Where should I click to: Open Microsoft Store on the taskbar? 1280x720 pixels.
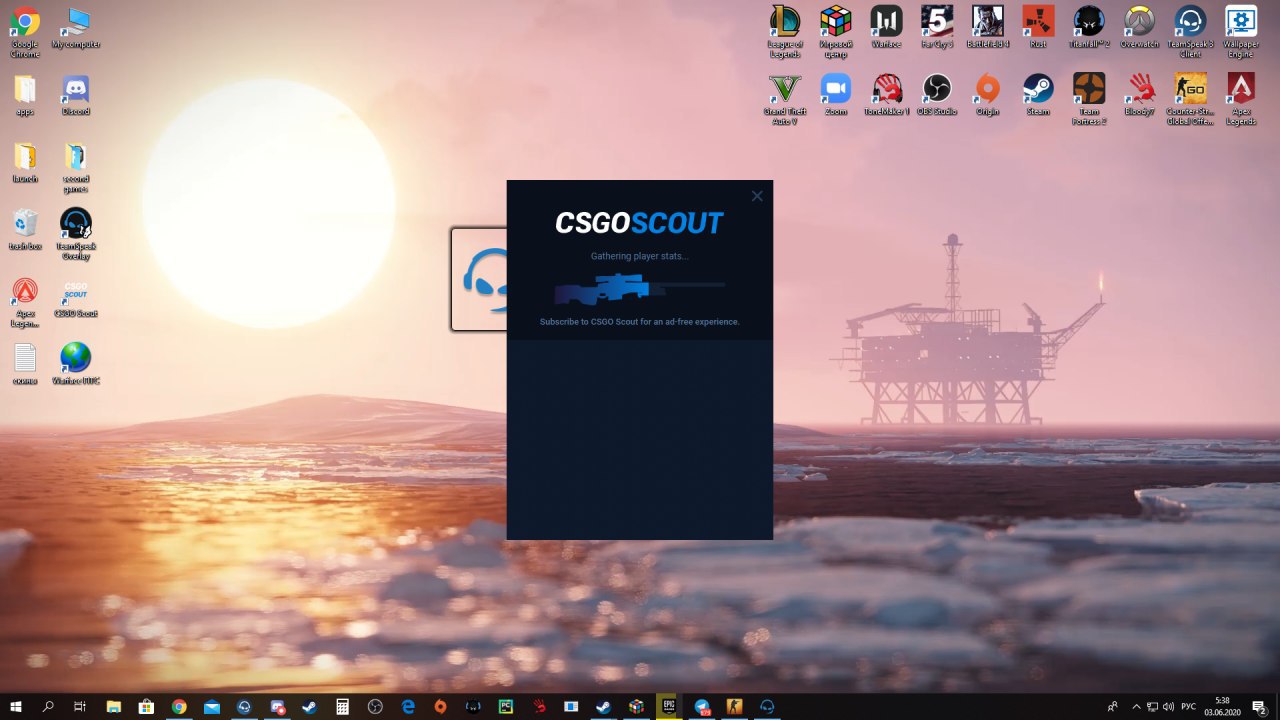coord(146,706)
